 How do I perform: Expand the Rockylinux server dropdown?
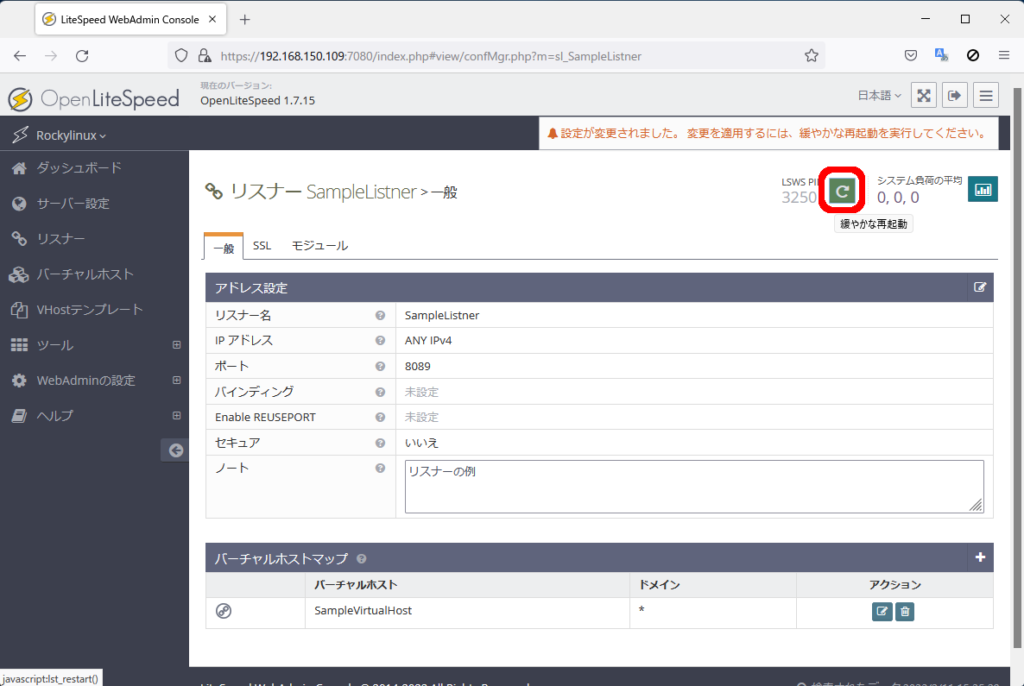click(70, 135)
